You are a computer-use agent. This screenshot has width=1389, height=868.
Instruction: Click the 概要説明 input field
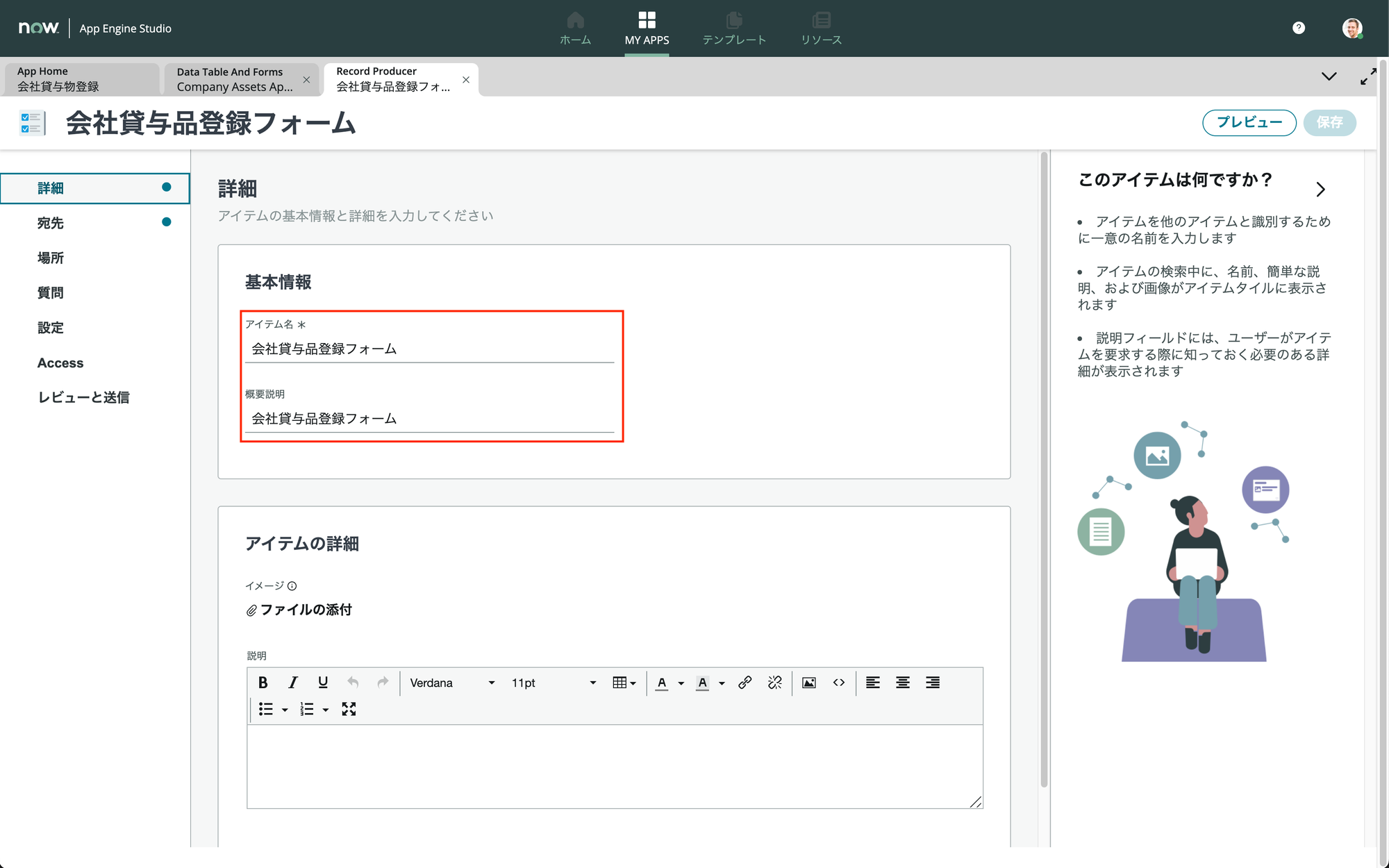429,418
